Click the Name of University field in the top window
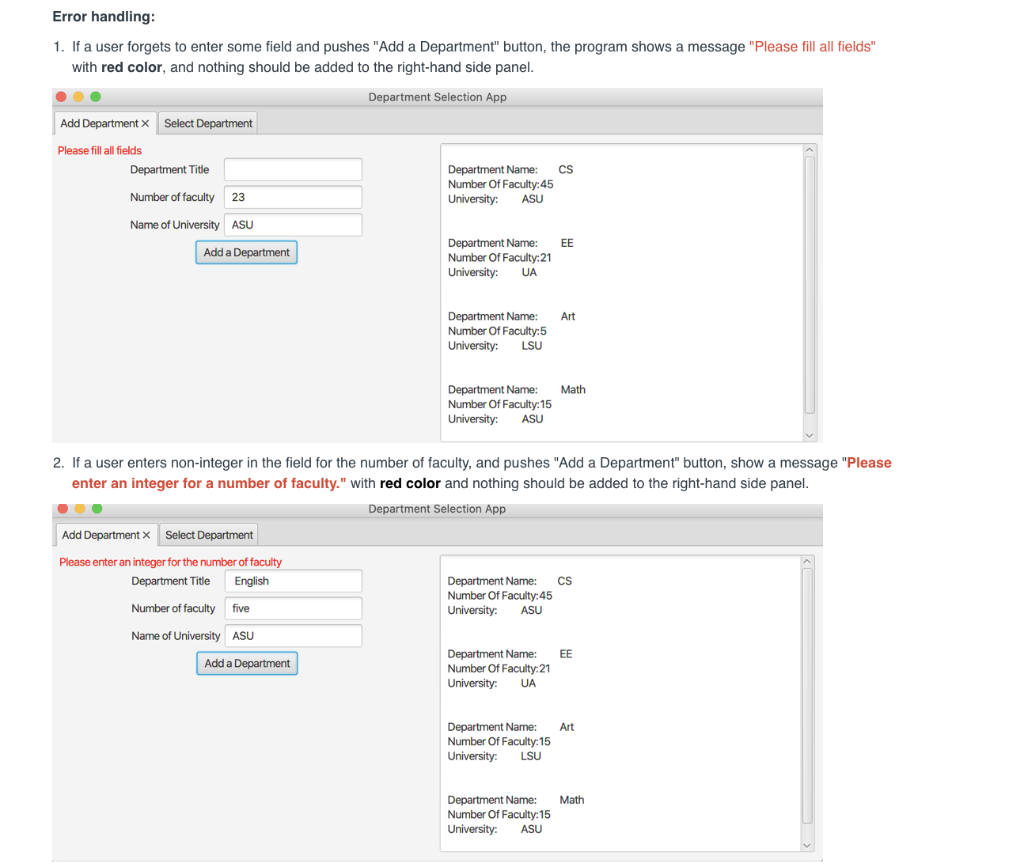 (x=293, y=225)
